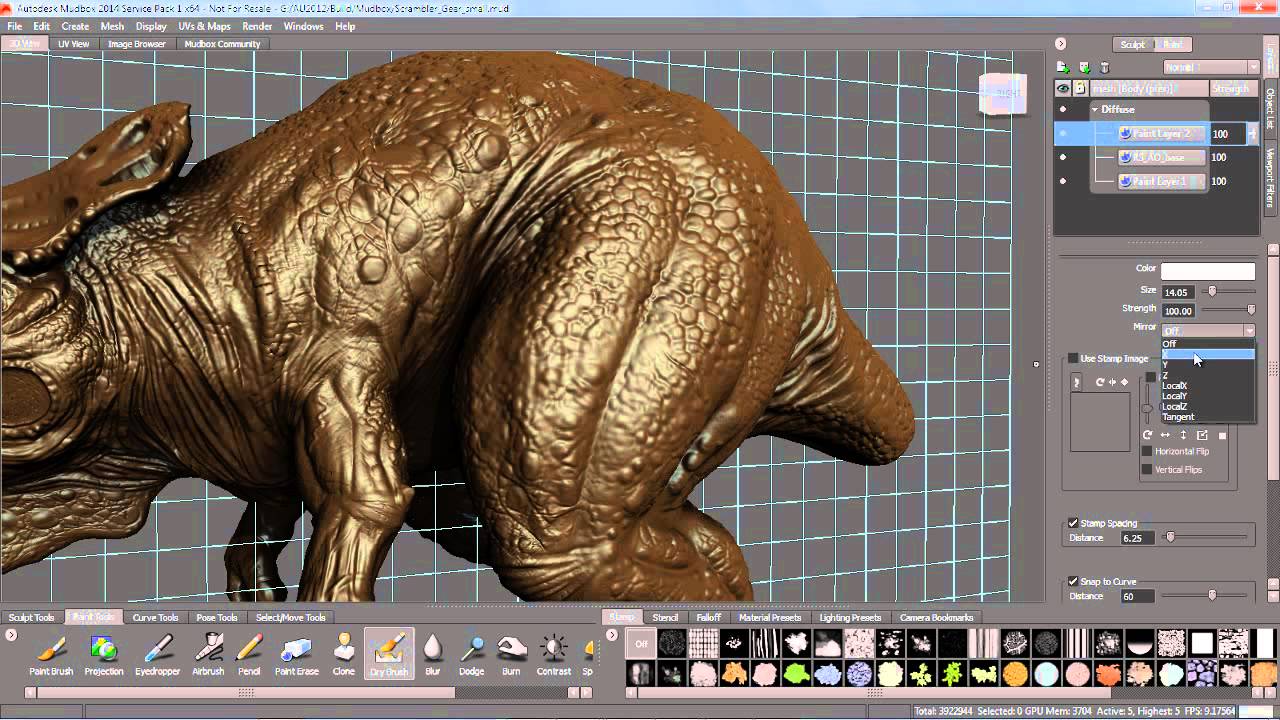
Task: Select the Airbrush tool
Action: click(208, 654)
